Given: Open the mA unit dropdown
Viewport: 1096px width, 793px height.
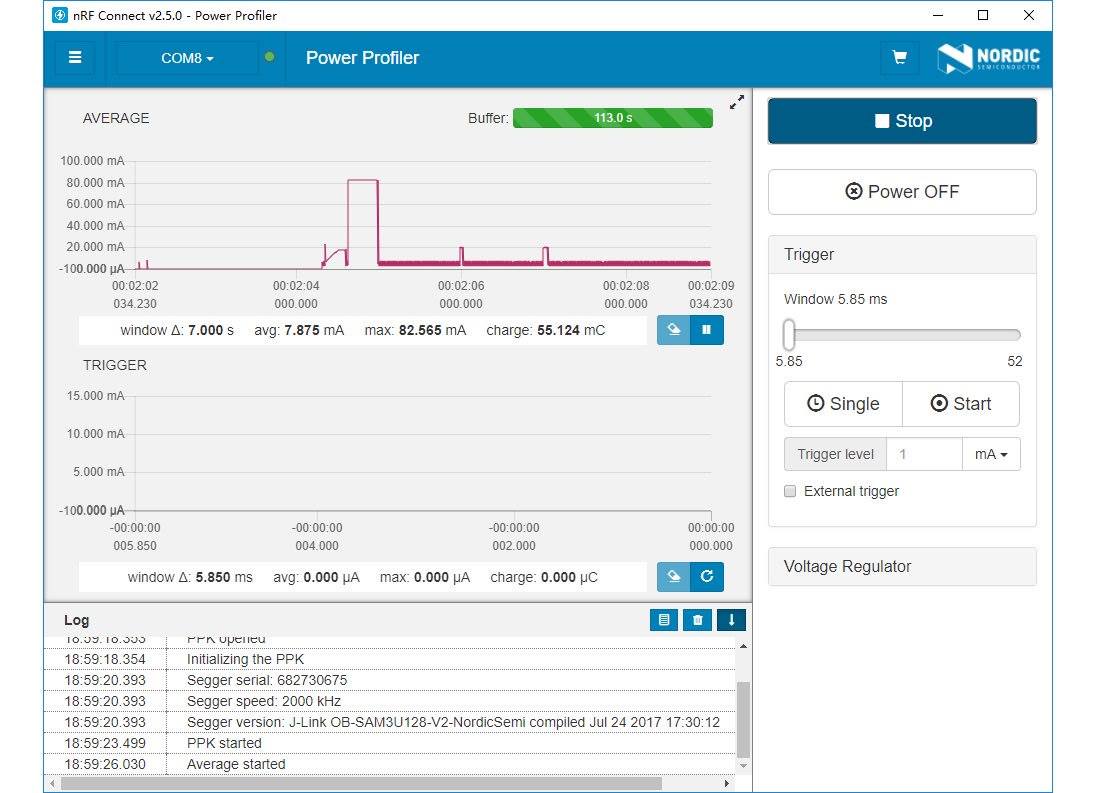Looking at the screenshot, I should [991, 454].
